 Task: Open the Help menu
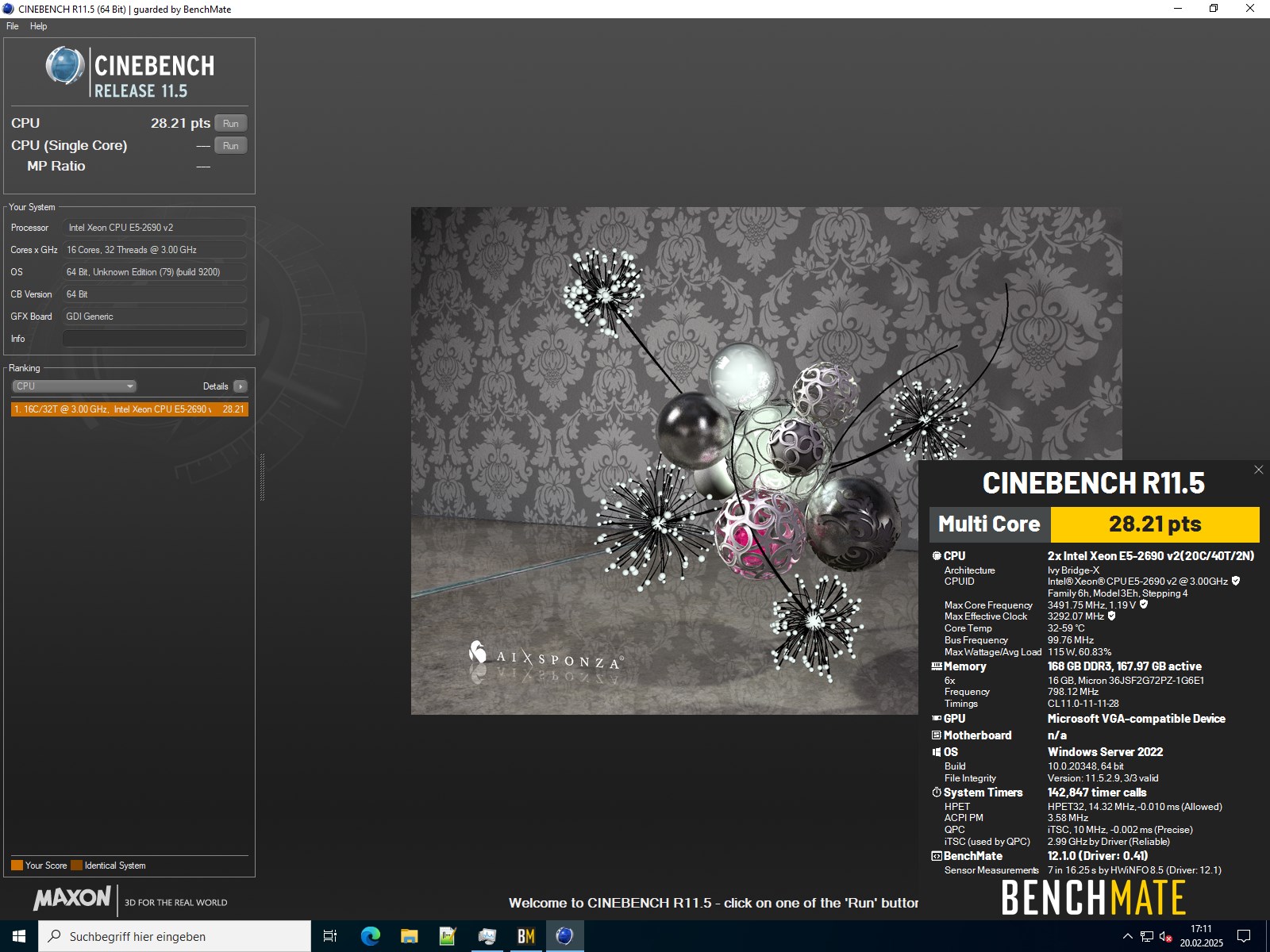[x=38, y=26]
